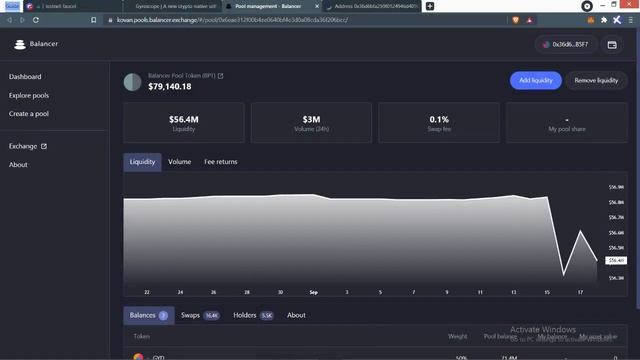Click the Balancer logo icon
This screenshot has width=640, height=360.
click(x=20, y=44)
